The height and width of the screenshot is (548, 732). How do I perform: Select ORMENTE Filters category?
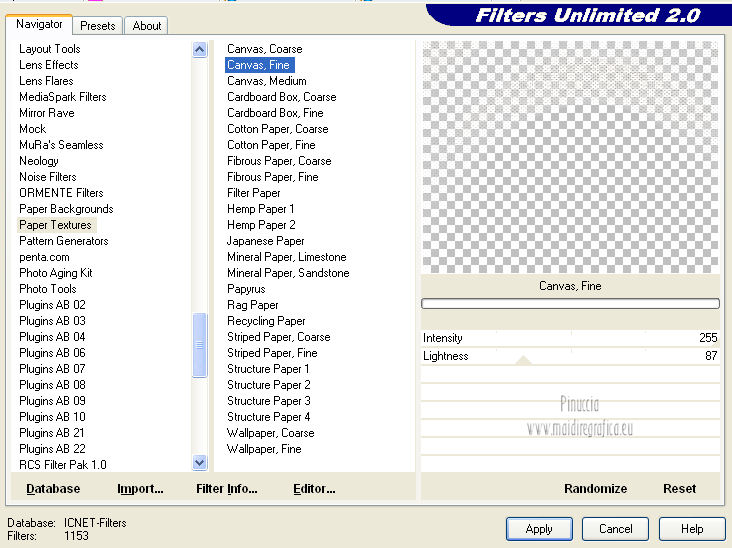pos(61,193)
